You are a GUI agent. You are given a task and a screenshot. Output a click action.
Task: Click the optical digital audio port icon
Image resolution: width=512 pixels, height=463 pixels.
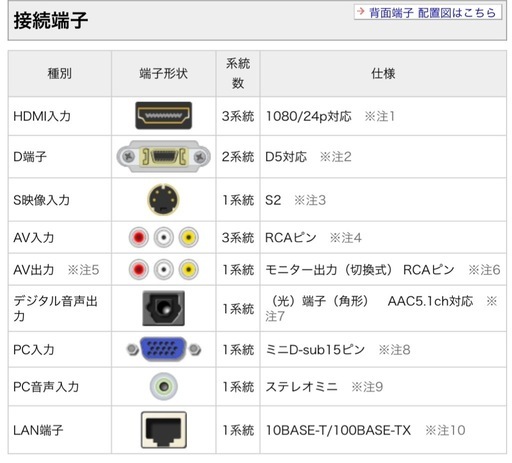pos(163,308)
